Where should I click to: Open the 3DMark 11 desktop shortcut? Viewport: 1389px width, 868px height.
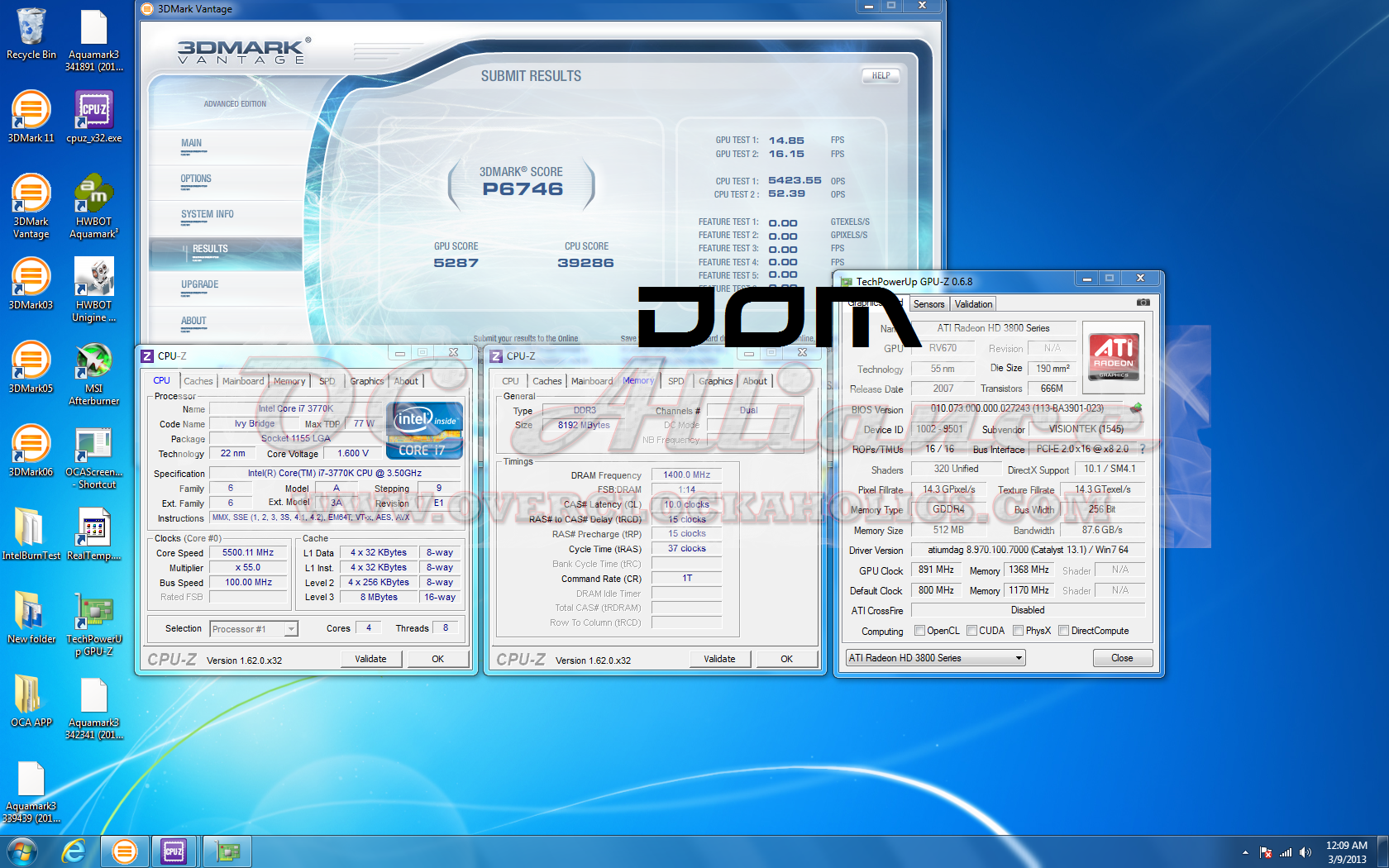31,117
